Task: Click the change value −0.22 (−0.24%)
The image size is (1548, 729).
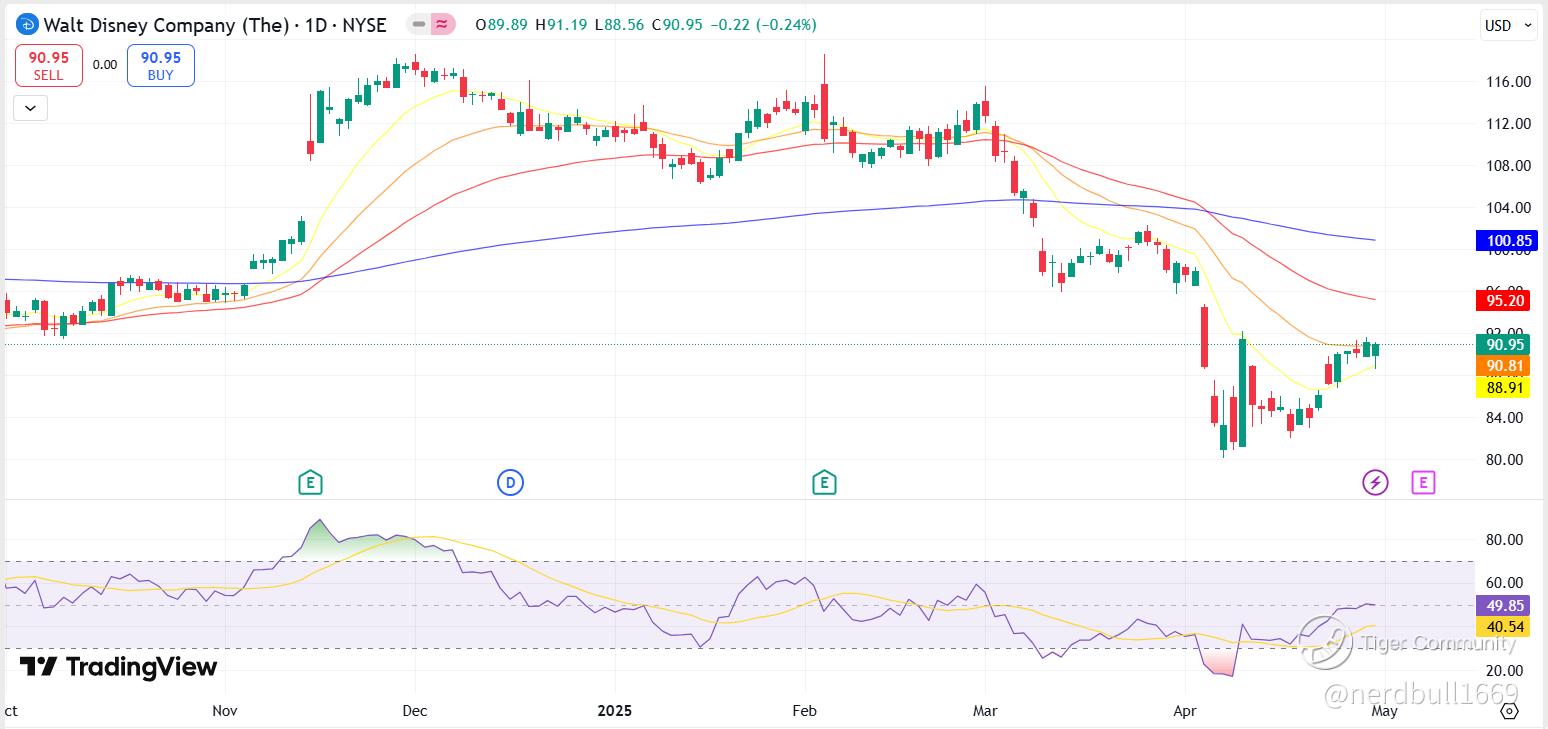Action: (x=763, y=25)
